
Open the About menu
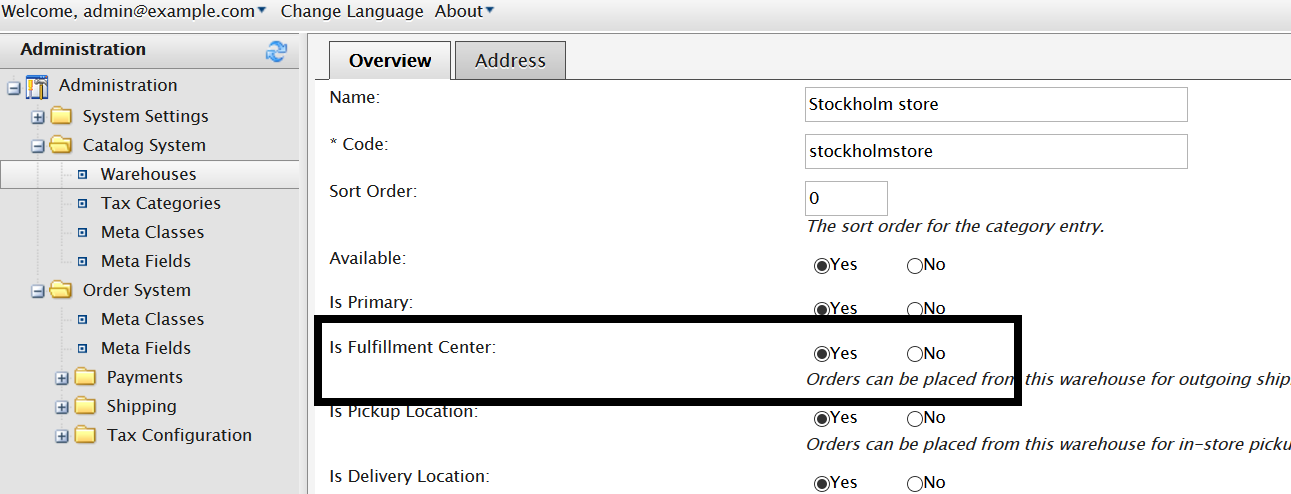464,11
